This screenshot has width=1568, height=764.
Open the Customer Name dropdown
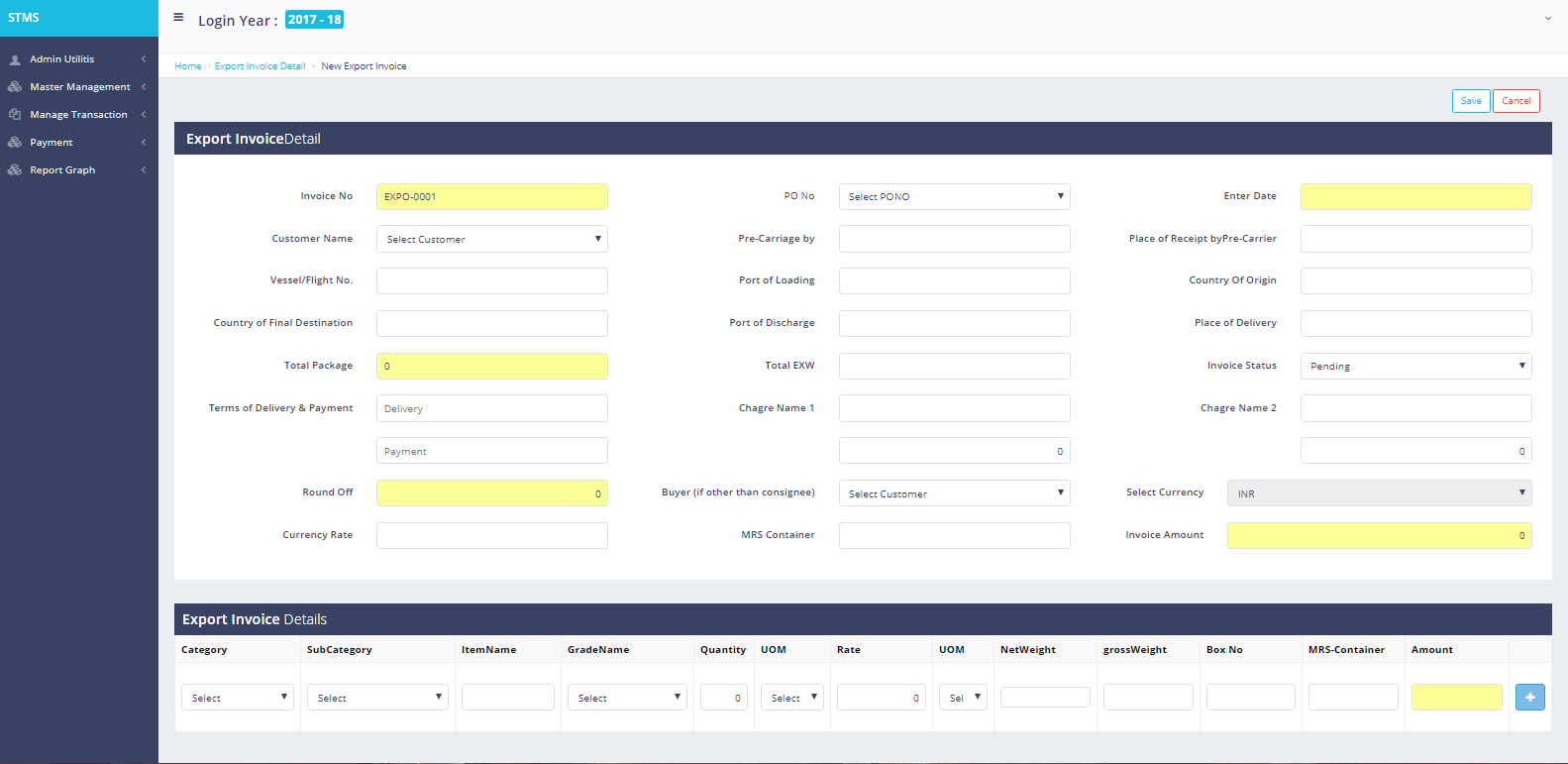tap(491, 239)
